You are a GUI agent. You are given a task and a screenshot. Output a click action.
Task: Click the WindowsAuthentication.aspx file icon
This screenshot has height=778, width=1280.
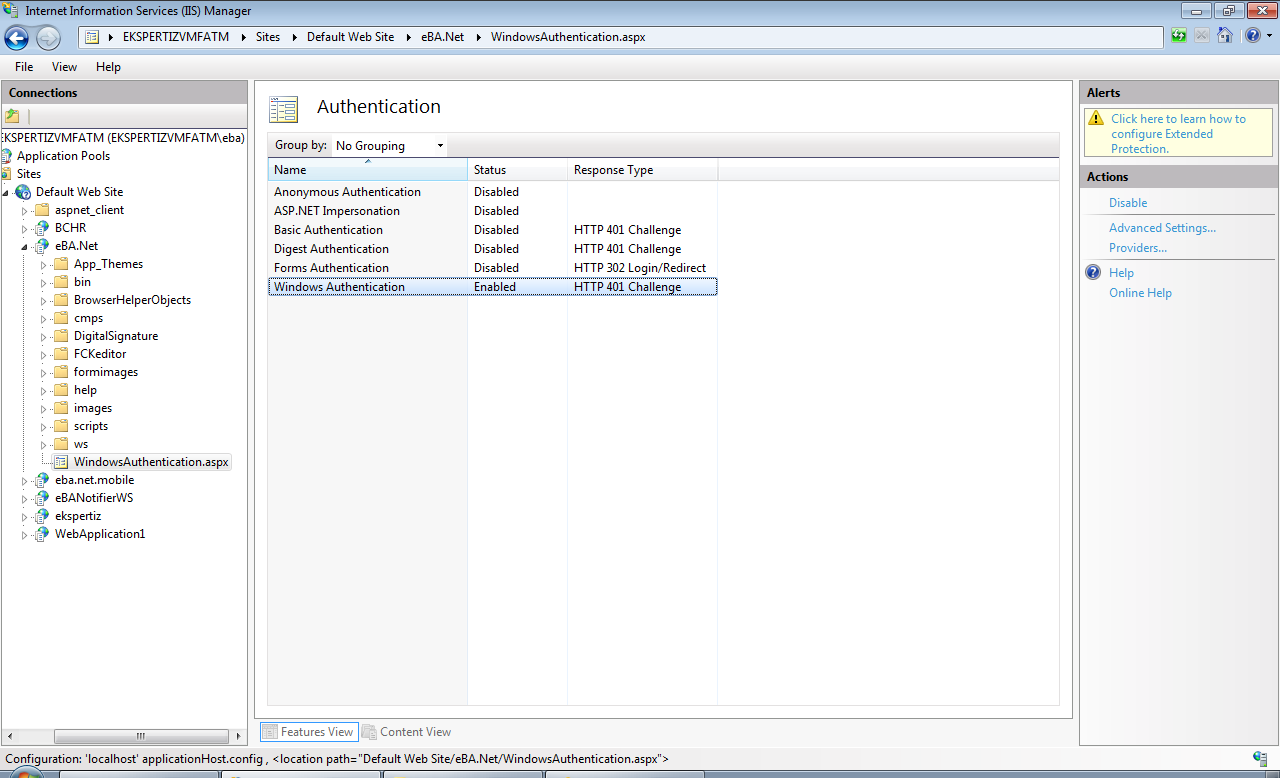(61, 462)
